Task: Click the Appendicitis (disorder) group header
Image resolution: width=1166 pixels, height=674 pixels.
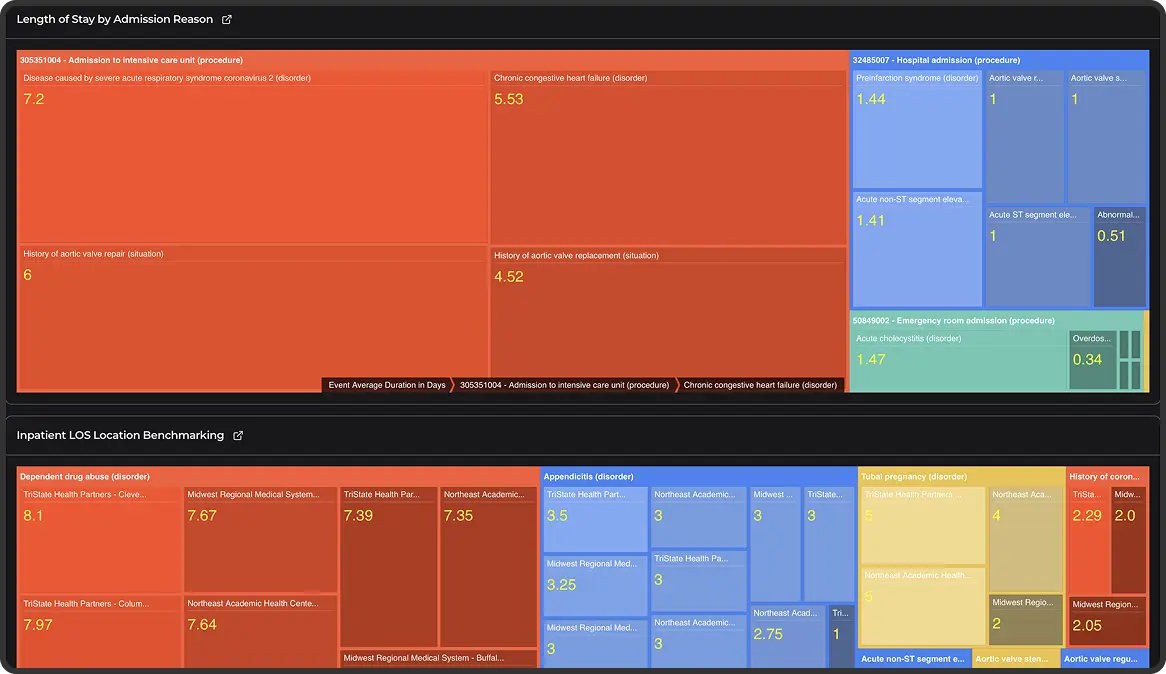Action: pyautogui.click(x=588, y=477)
